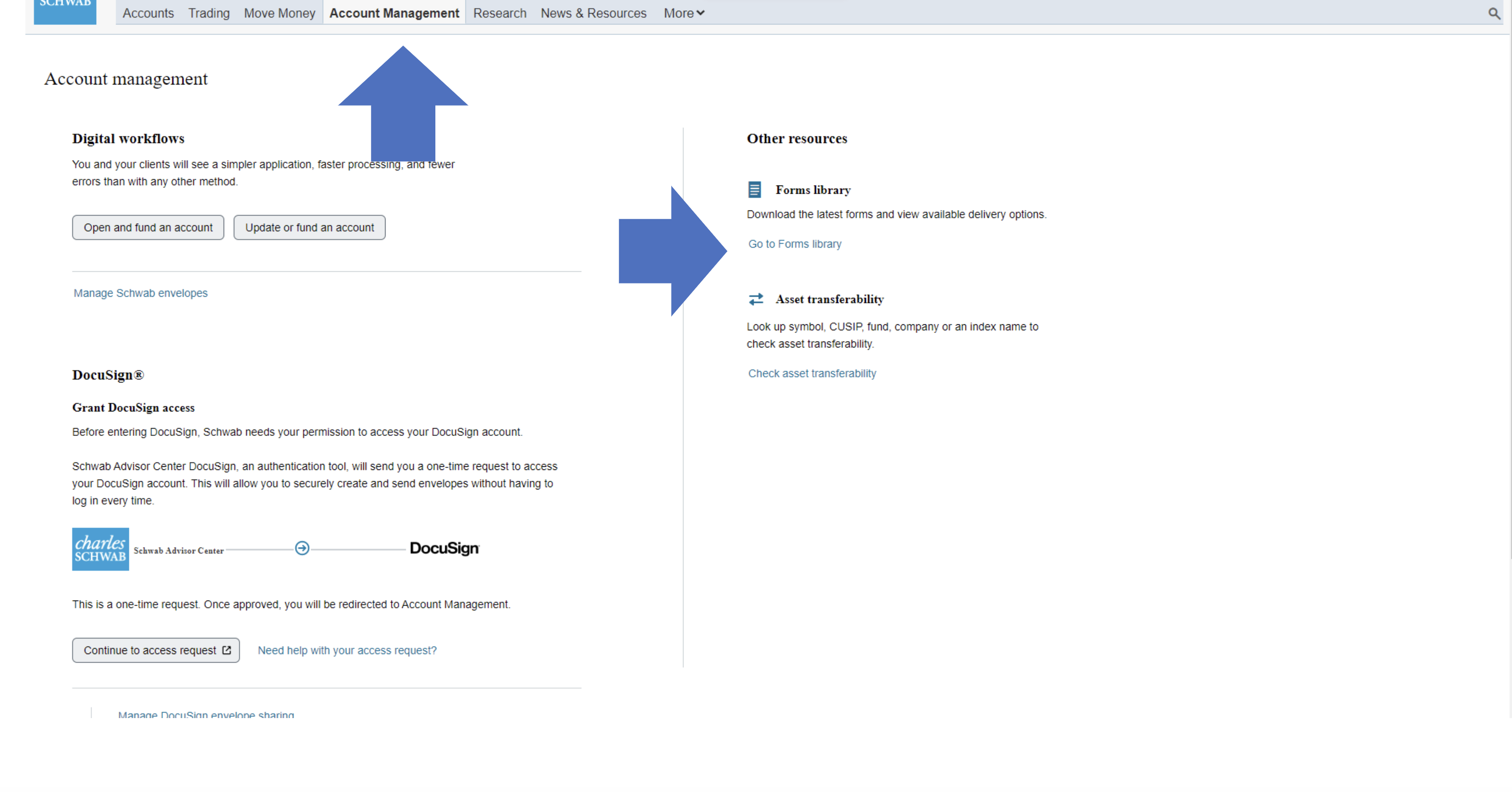Image resolution: width=1512 pixels, height=792 pixels.
Task: Click the Charles Schwab Advisor Center logo
Action: point(100,549)
